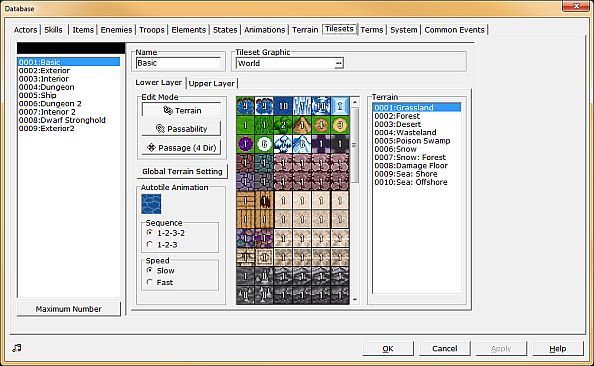Open the System tab

404,30
